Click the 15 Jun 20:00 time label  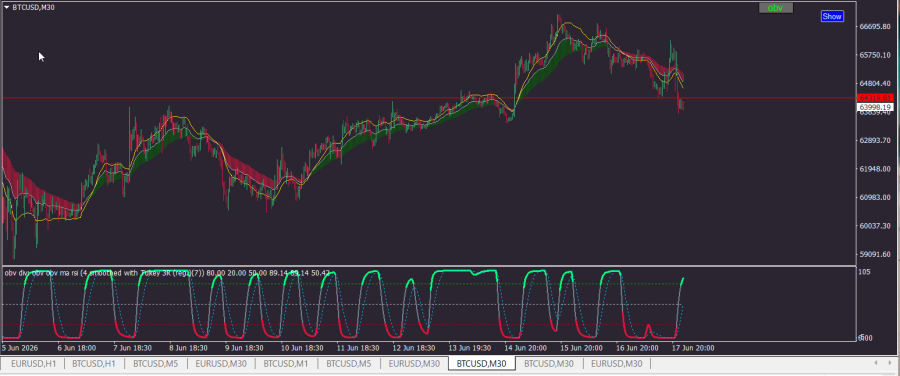click(x=581, y=348)
